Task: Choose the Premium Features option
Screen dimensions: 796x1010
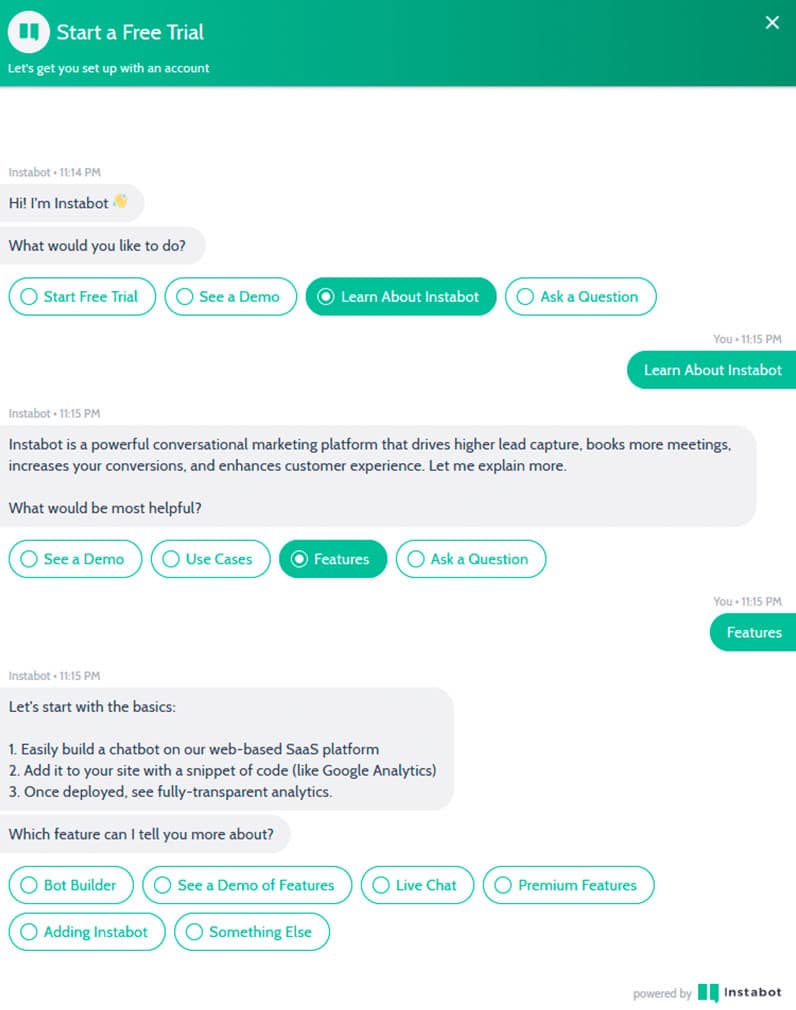Action: point(568,885)
